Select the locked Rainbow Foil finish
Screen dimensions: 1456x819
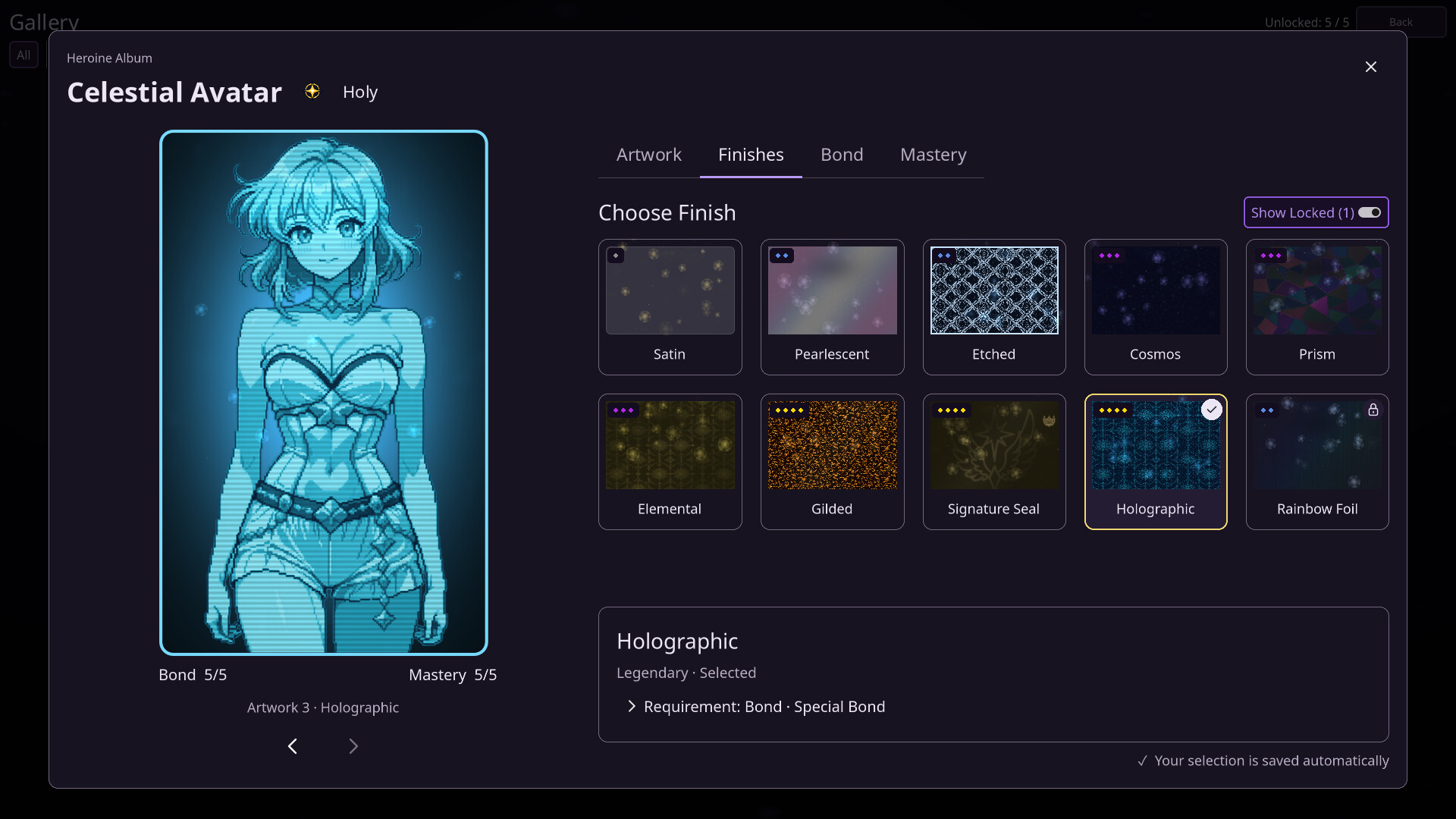(1317, 462)
